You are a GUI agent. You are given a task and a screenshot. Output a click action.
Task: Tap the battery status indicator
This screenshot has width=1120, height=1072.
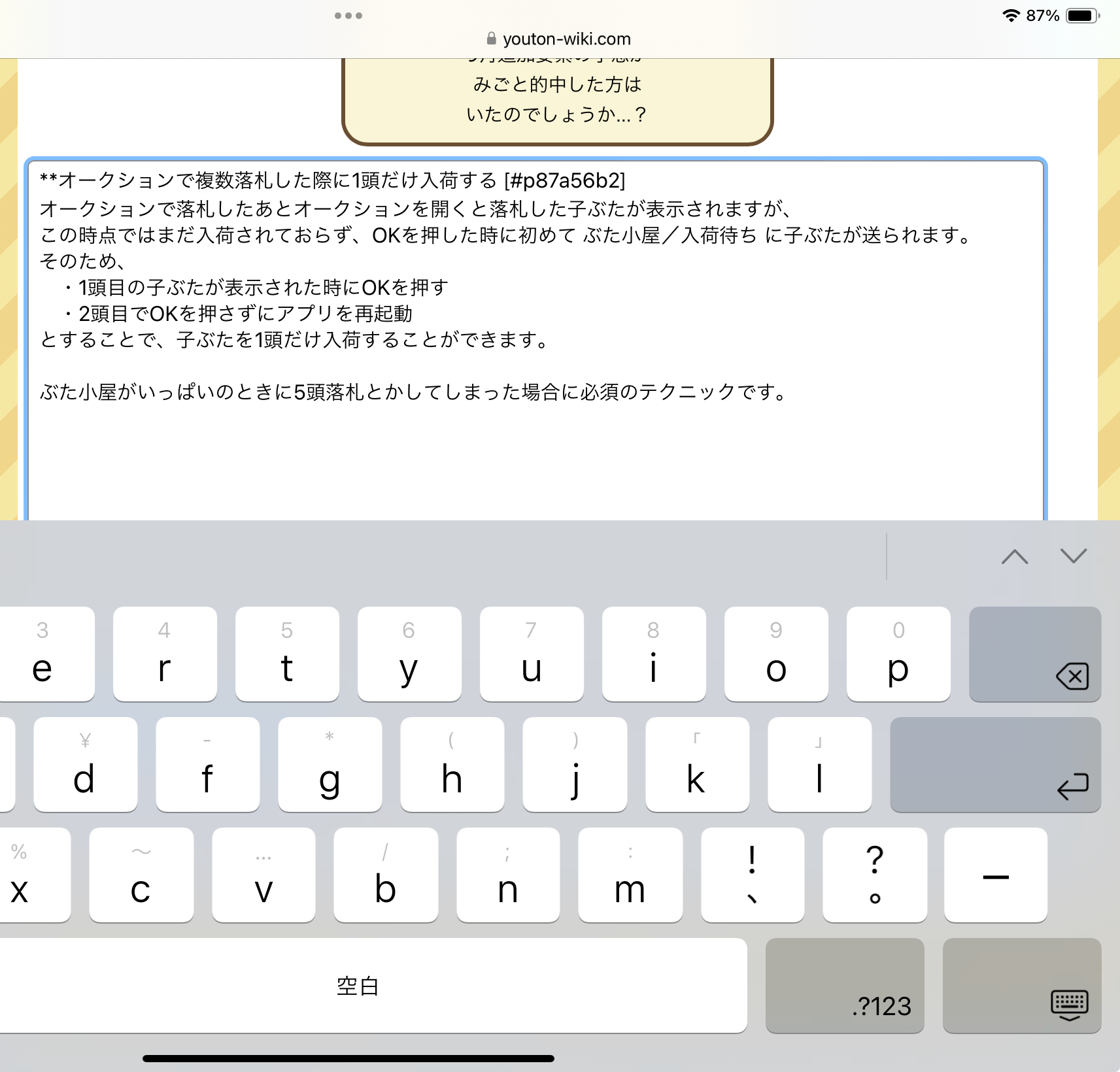(x=1082, y=16)
